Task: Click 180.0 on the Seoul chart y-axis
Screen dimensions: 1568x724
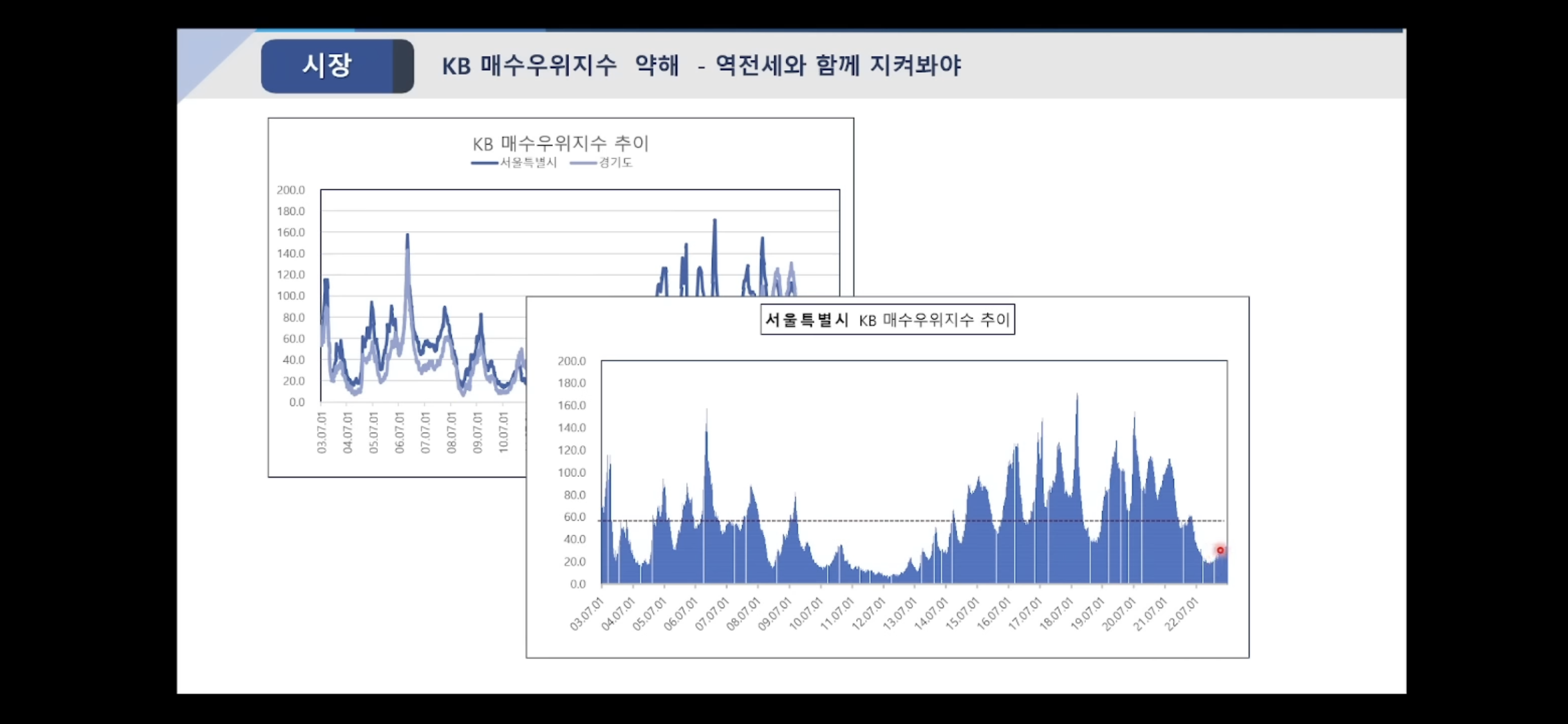Action: pos(572,383)
